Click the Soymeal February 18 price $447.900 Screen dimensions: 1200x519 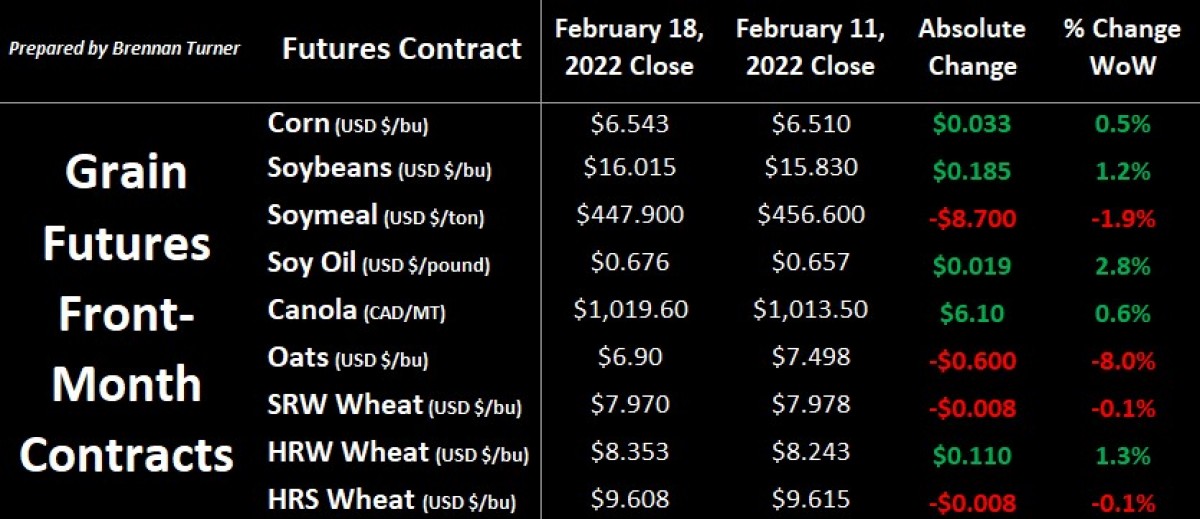(x=630, y=215)
